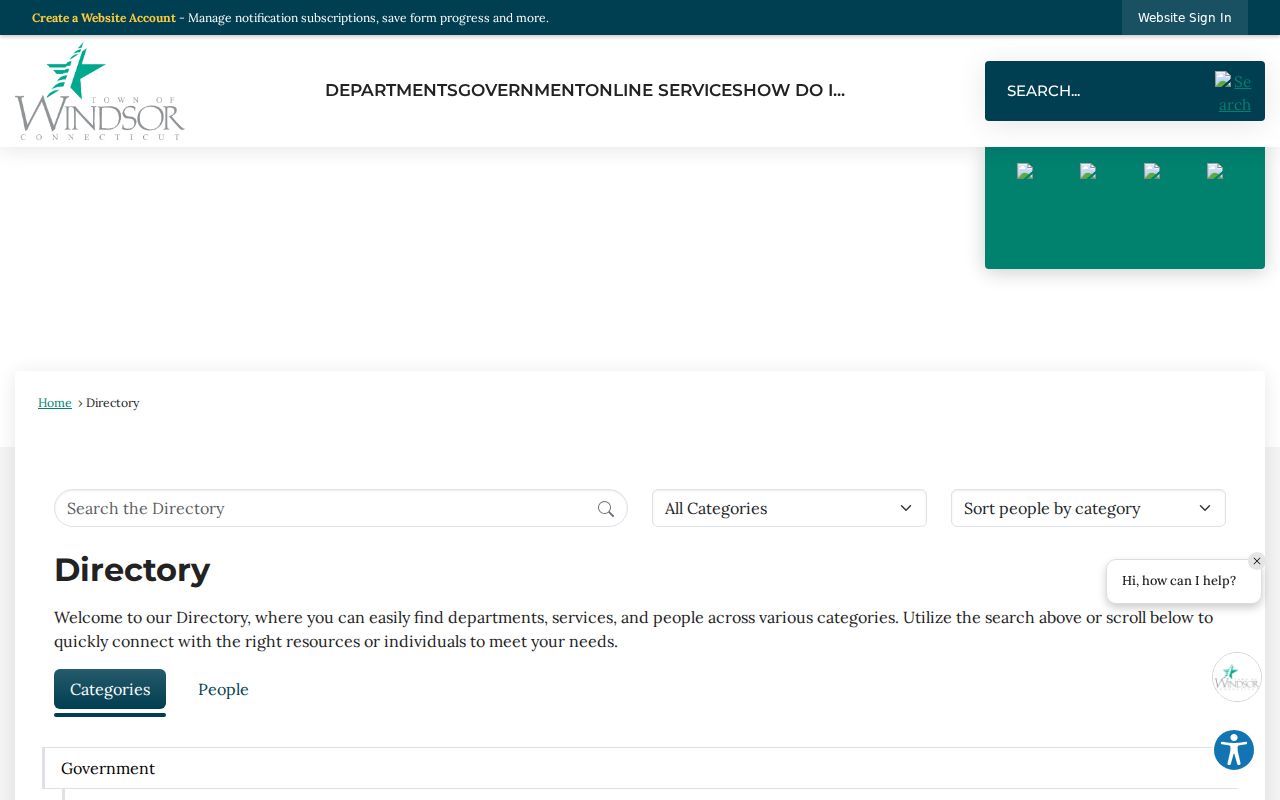Select the Categories tab
The height and width of the screenshot is (800, 1280).
[x=110, y=689]
